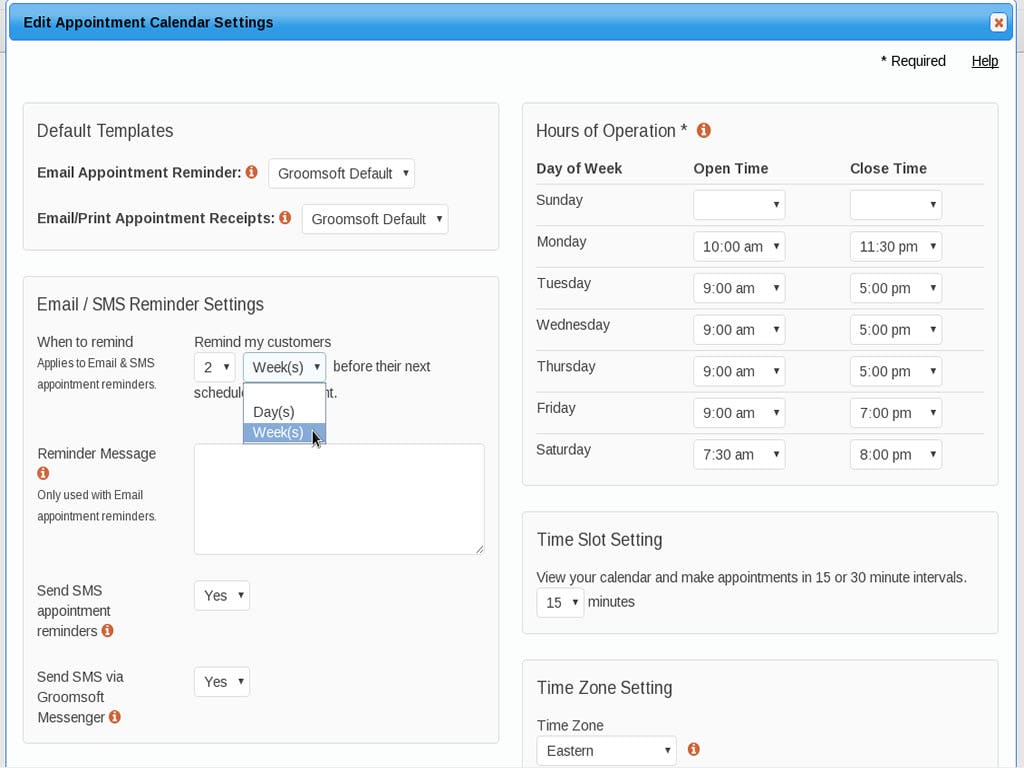This screenshot has width=1024, height=768.
Task: Click the info icon next to Hours of Operation
Action: coord(703,130)
